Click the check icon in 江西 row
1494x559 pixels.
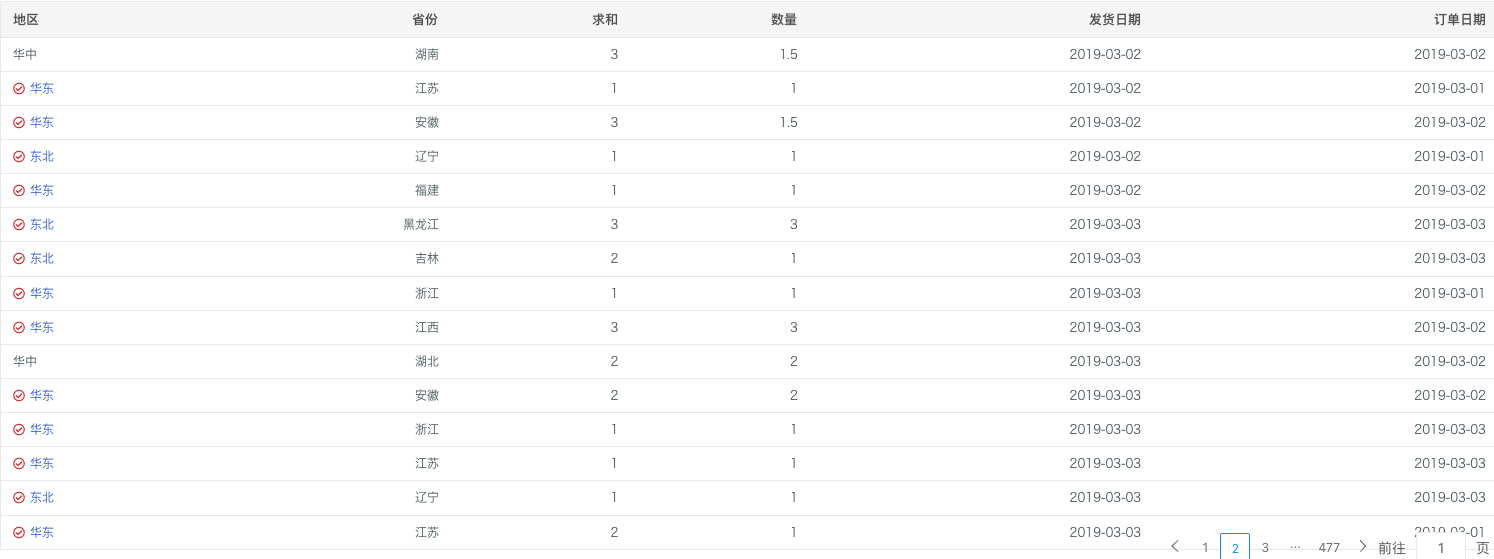tap(19, 328)
